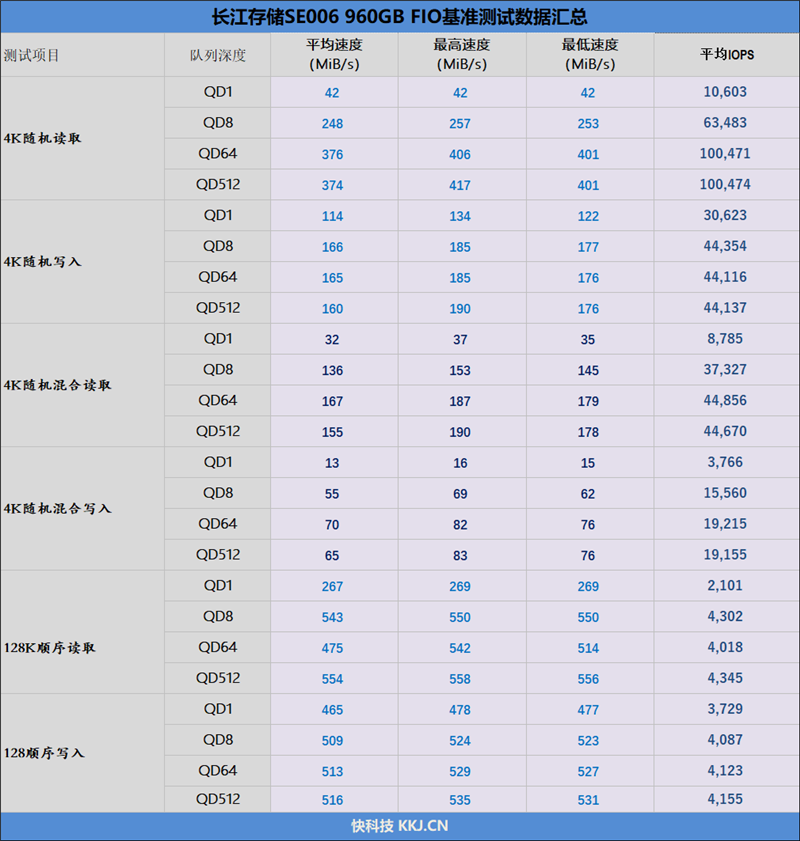
Task: Click average speed 465 in 128顺序写入 QD1
Action: click(332, 710)
